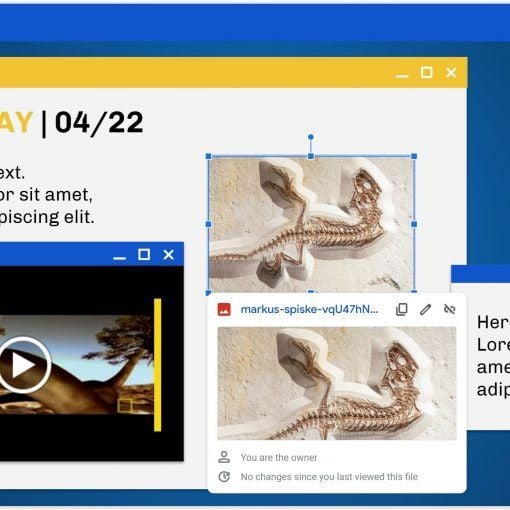
Task: Click the owner person icon
Action: tap(224, 457)
